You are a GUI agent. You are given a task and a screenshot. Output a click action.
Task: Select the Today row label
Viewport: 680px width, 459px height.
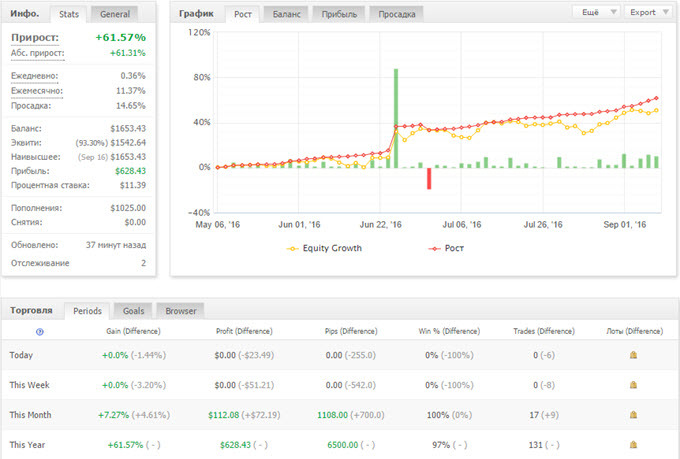coord(21,355)
